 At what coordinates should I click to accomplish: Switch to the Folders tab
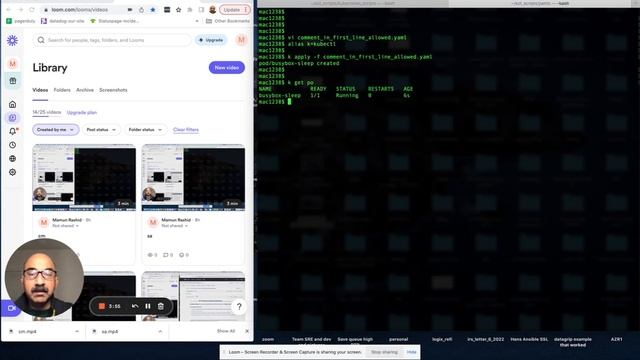coord(62,90)
